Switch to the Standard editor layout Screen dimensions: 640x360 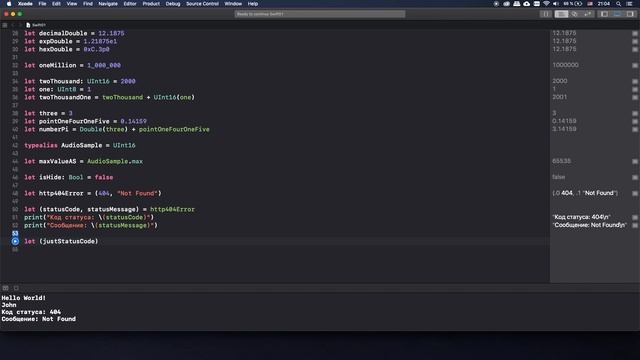tap(561, 14)
